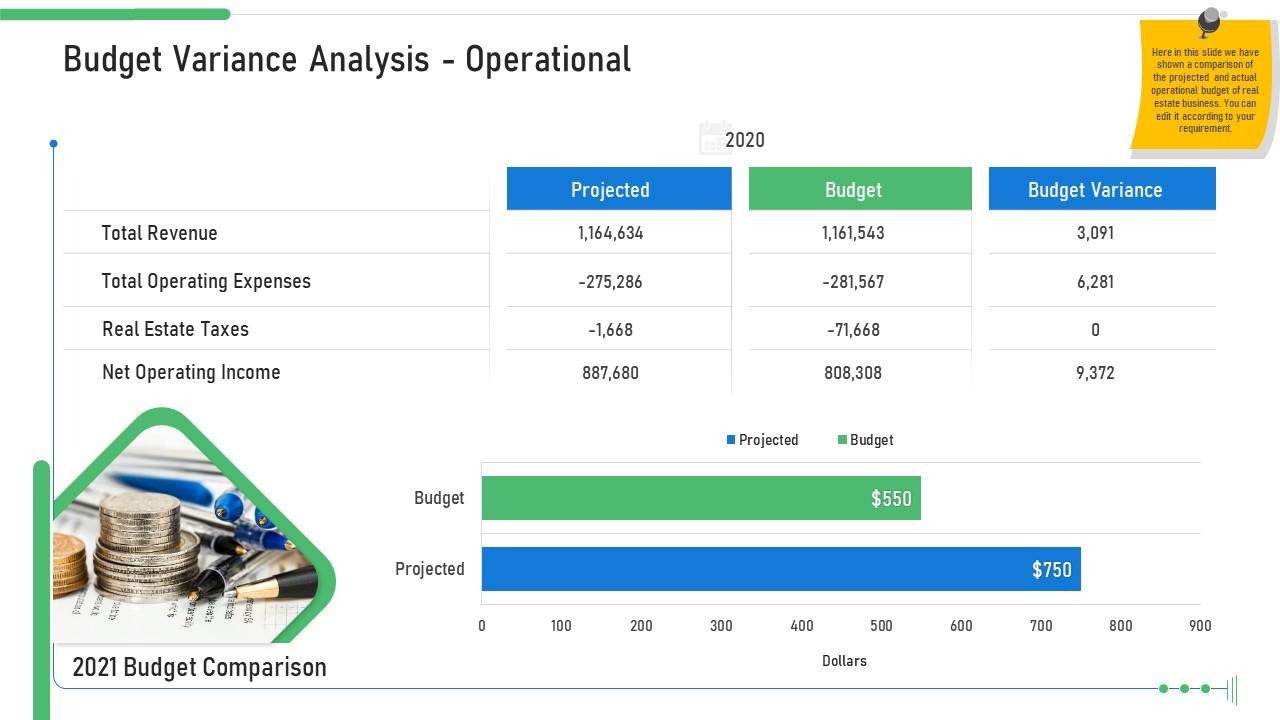1280x720 pixels.
Task: Select the green dots ornament at bottom right
Action: [x=1185, y=687]
